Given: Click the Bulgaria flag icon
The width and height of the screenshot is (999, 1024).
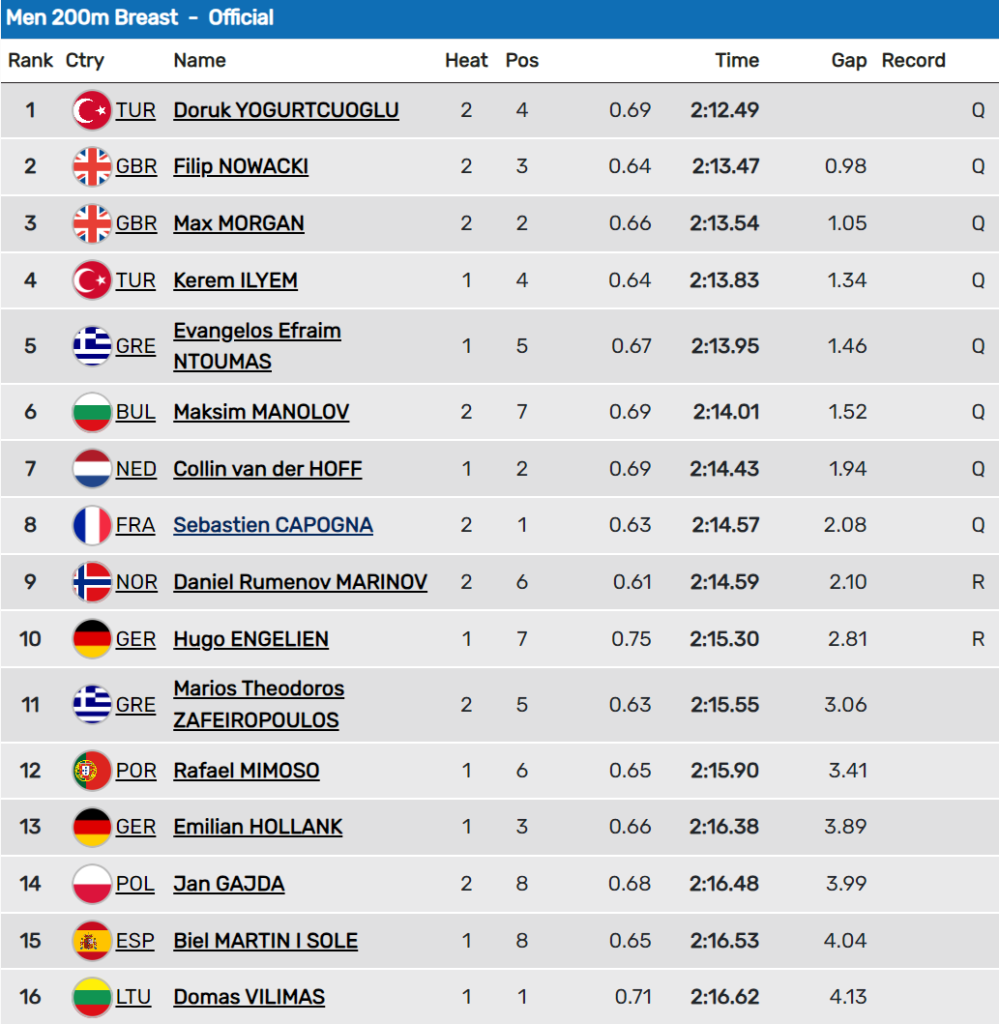Looking at the screenshot, I should (x=92, y=412).
